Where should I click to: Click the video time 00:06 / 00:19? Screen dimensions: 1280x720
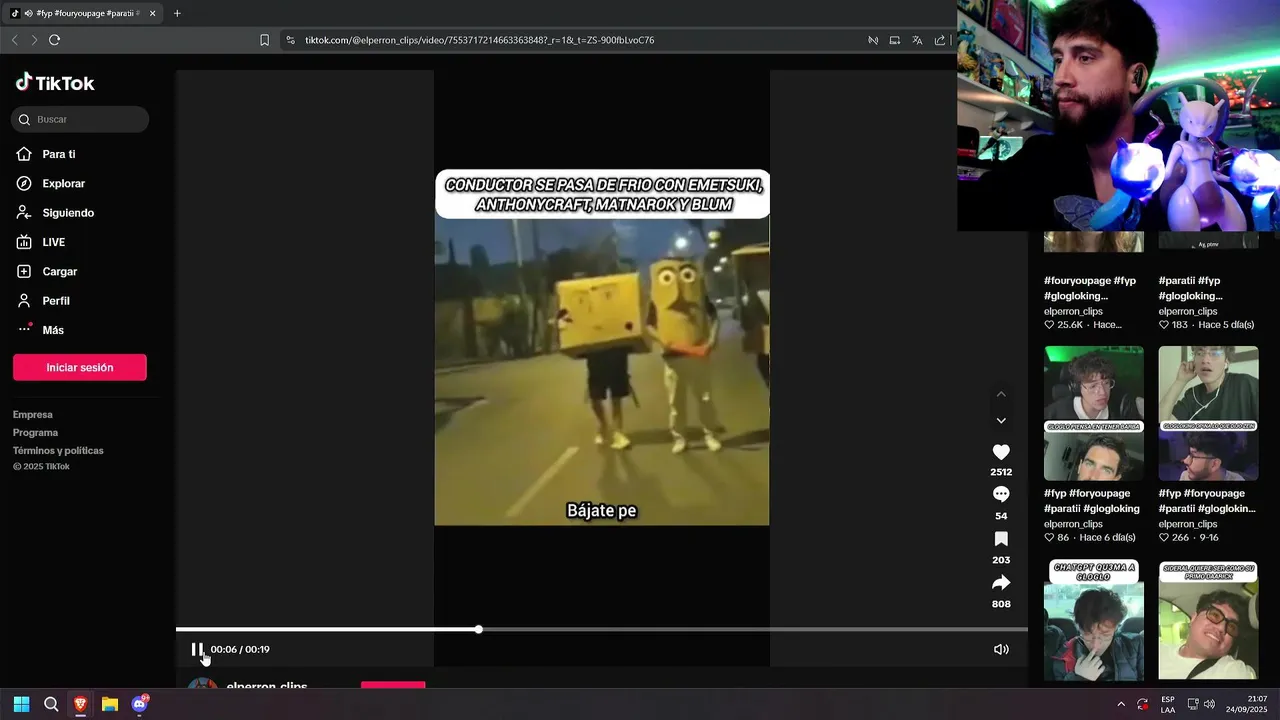click(x=240, y=649)
